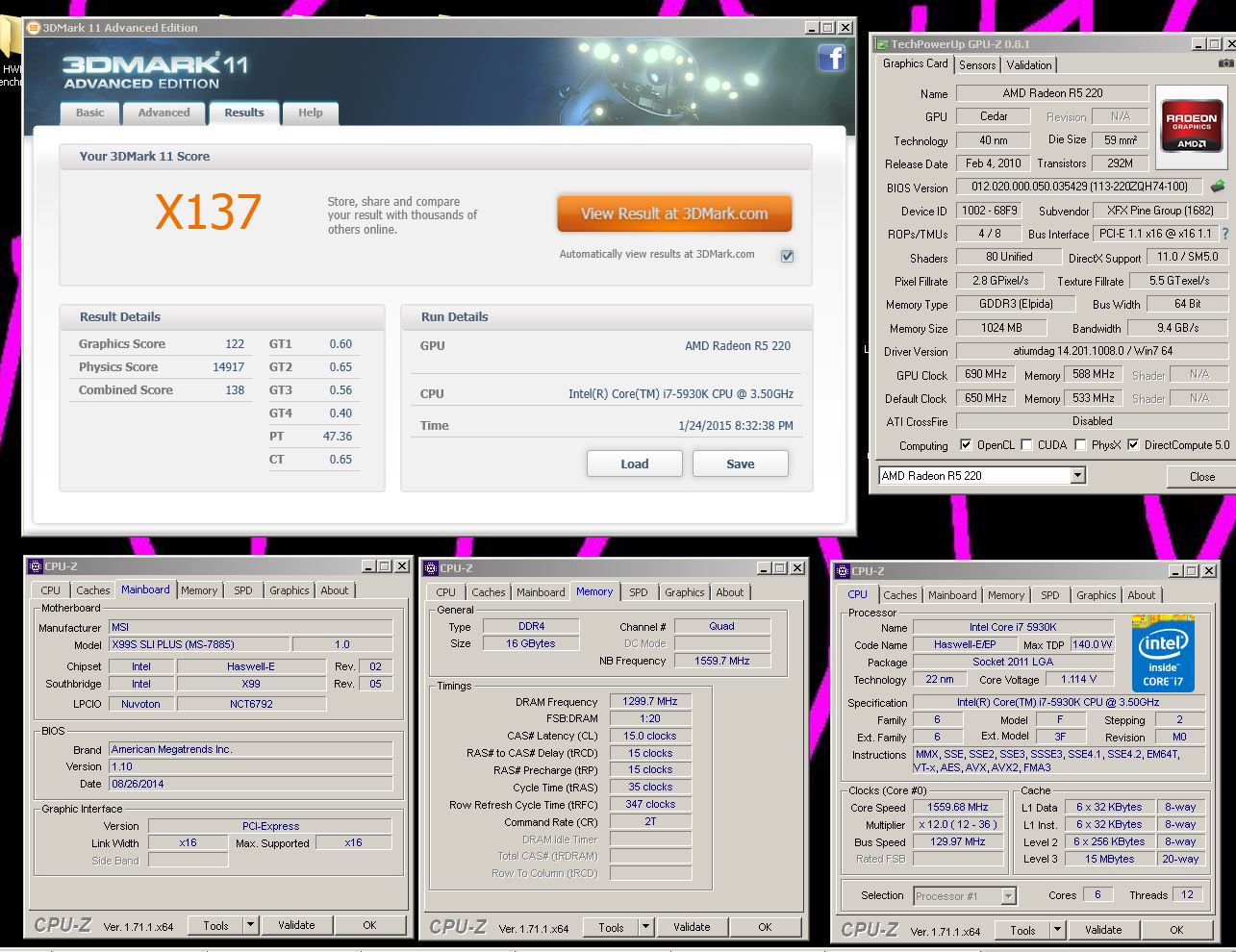Switch to the Basic tab in 3DMark
The image size is (1236, 952).
pyautogui.click(x=90, y=113)
